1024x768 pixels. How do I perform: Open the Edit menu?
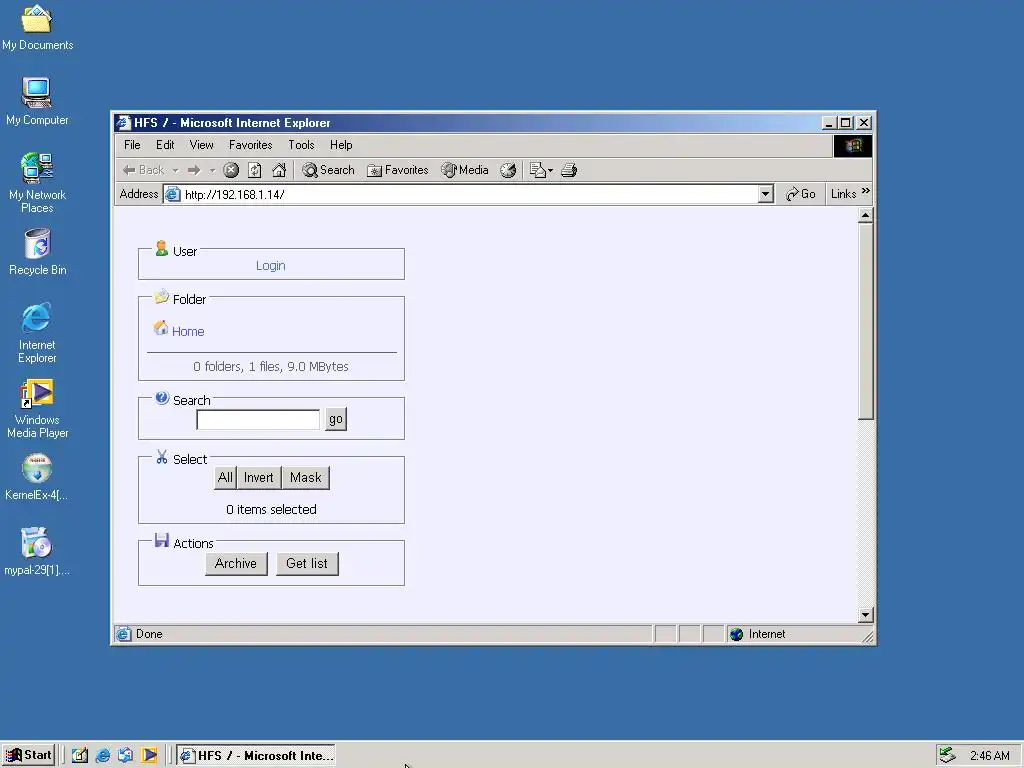(x=165, y=145)
